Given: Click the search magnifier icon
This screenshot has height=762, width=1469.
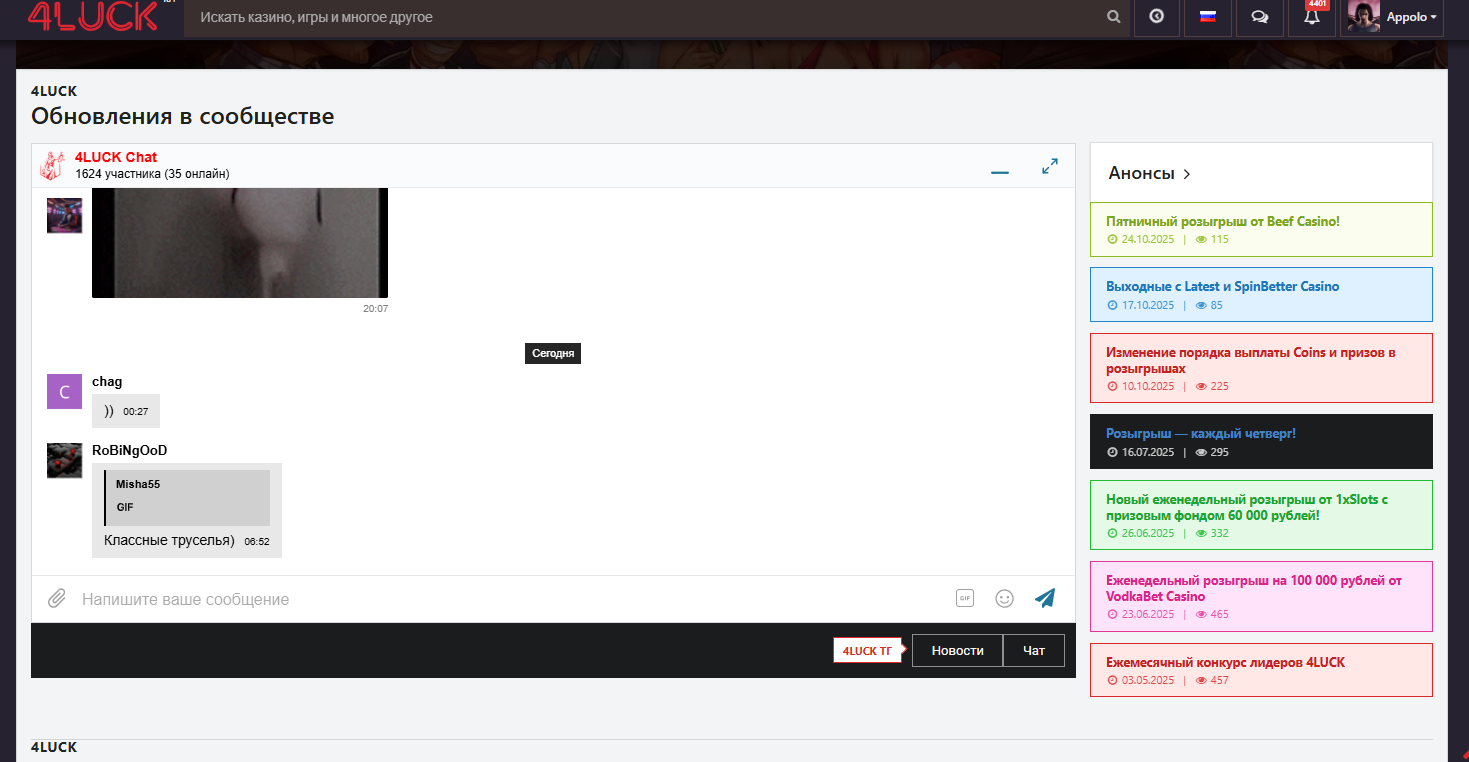Looking at the screenshot, I should [1114, 17].
